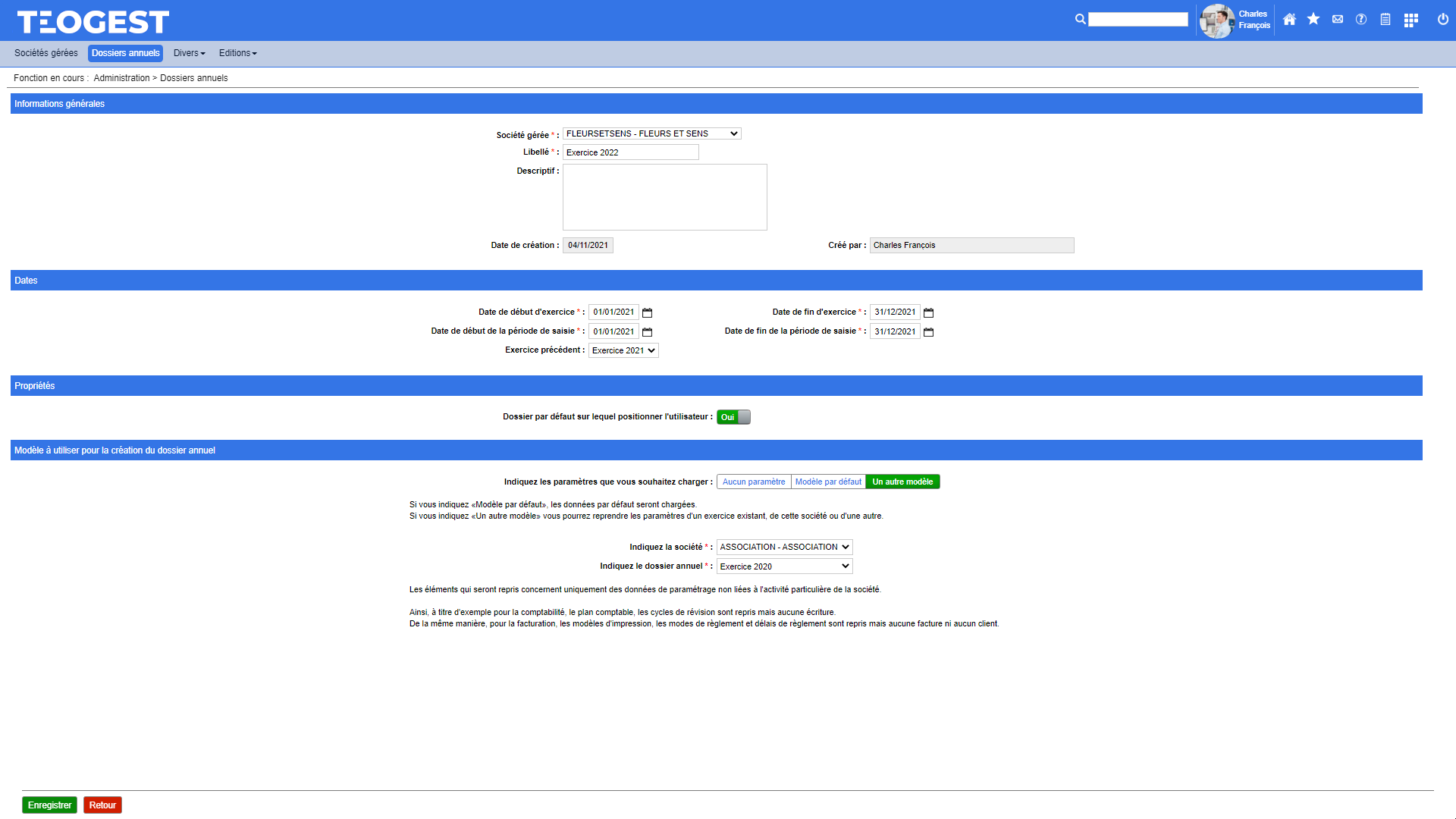Open Indiquez le dossier annuel dropdown

coord(784,566)
